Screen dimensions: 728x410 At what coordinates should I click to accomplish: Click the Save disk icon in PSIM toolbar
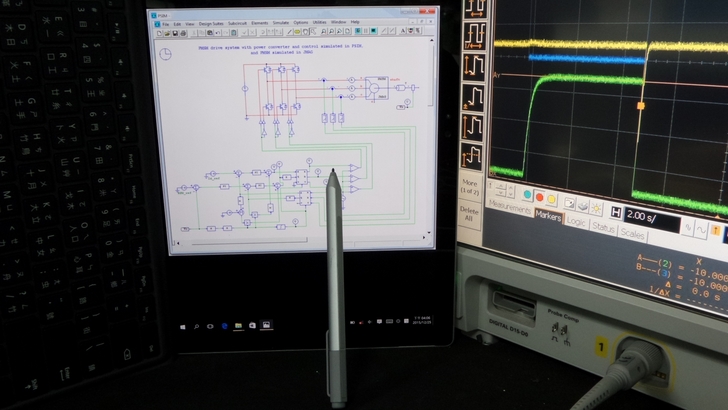coord(175,33)
